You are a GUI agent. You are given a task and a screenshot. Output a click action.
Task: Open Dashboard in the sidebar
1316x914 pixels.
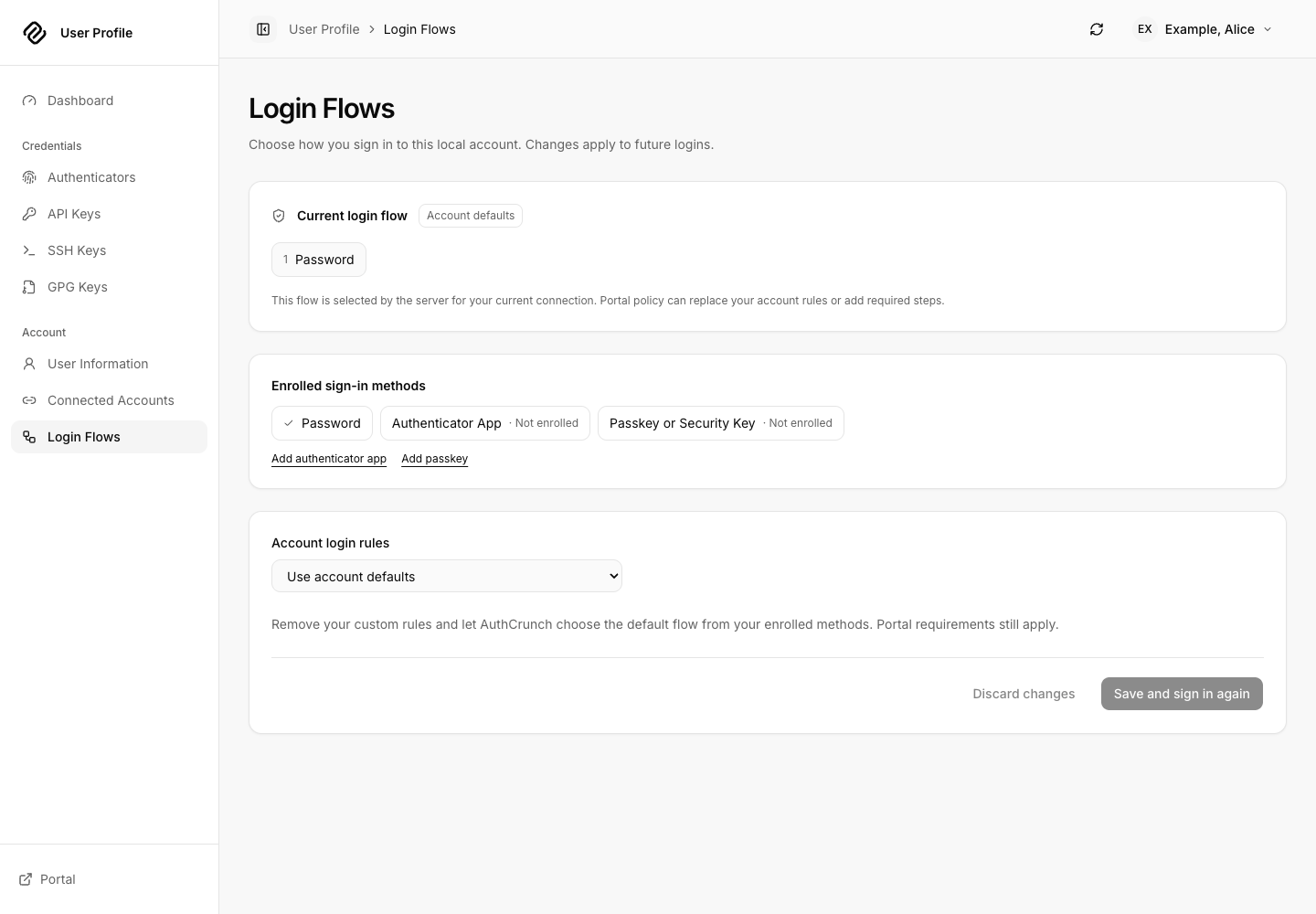click(109, 101)
